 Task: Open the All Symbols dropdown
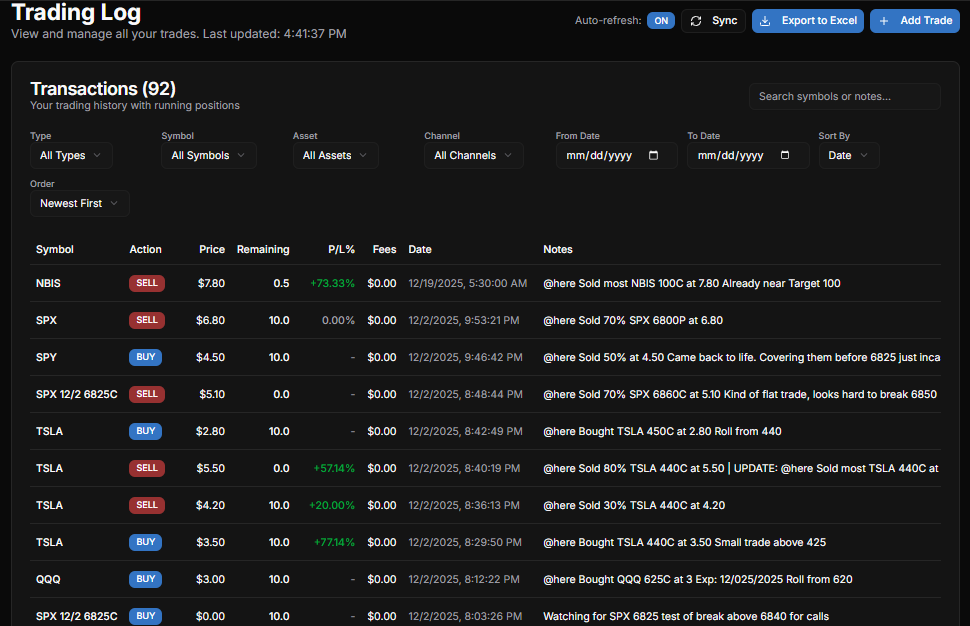(208, 155)
